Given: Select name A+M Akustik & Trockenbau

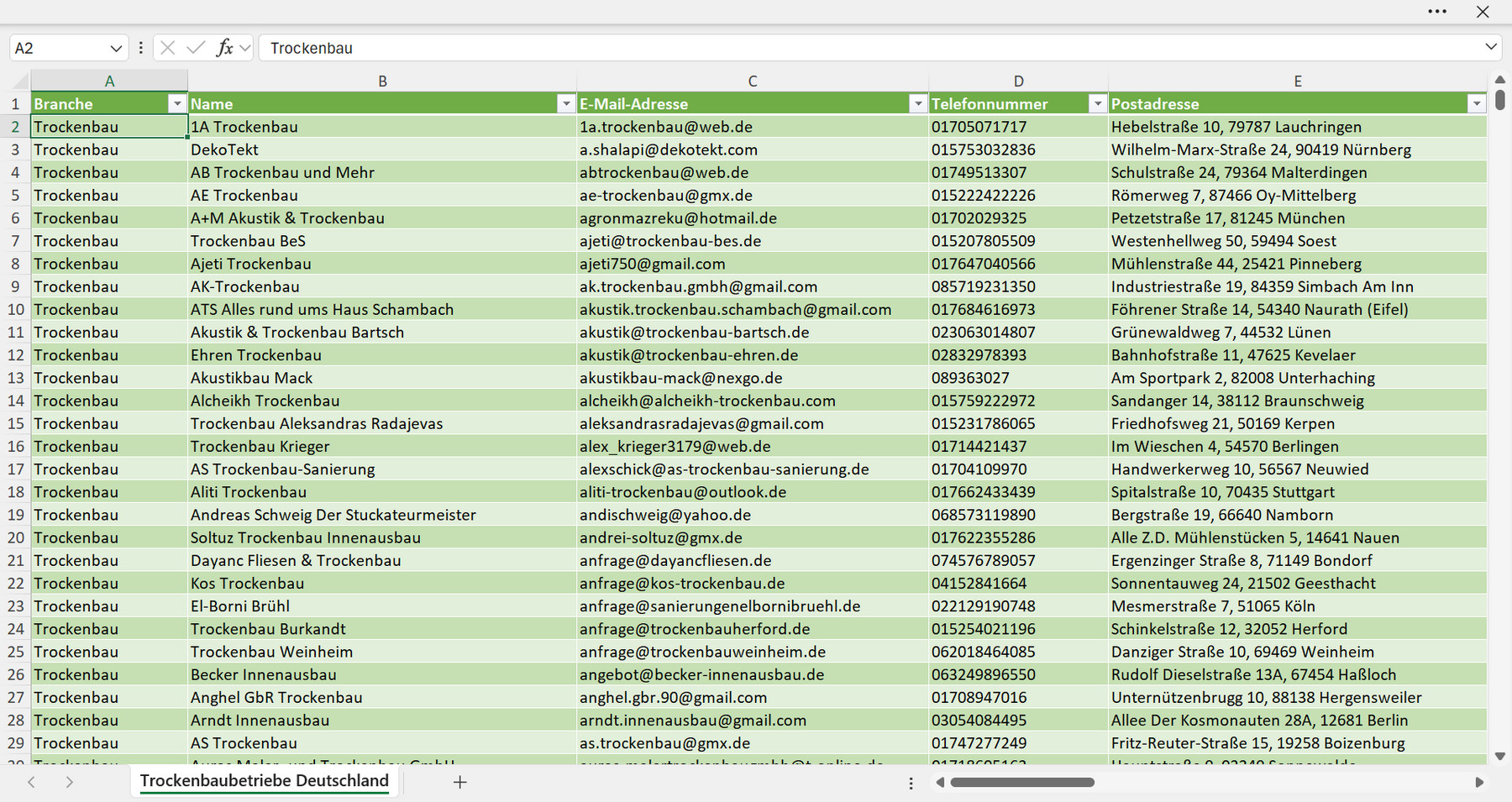Looking at the screenshot, I should tap(382, 218).
